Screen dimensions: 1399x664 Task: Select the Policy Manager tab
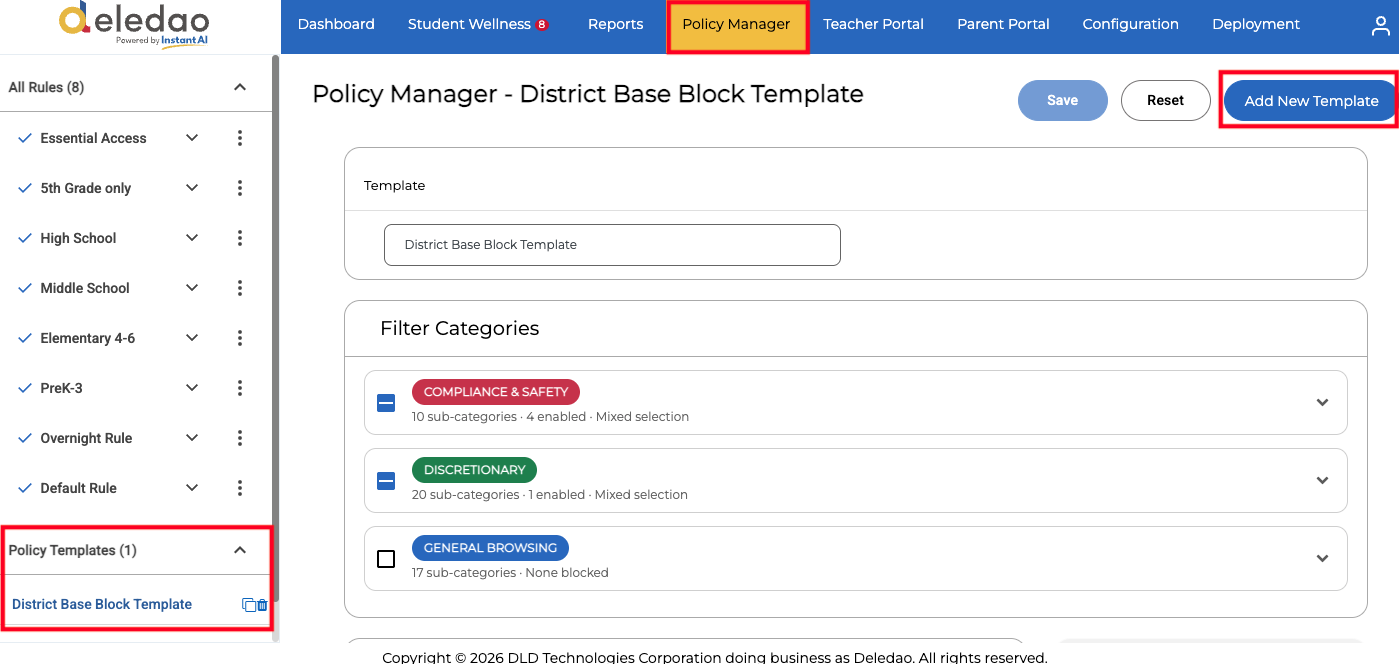pyautogui.click(x=736, y=25)
